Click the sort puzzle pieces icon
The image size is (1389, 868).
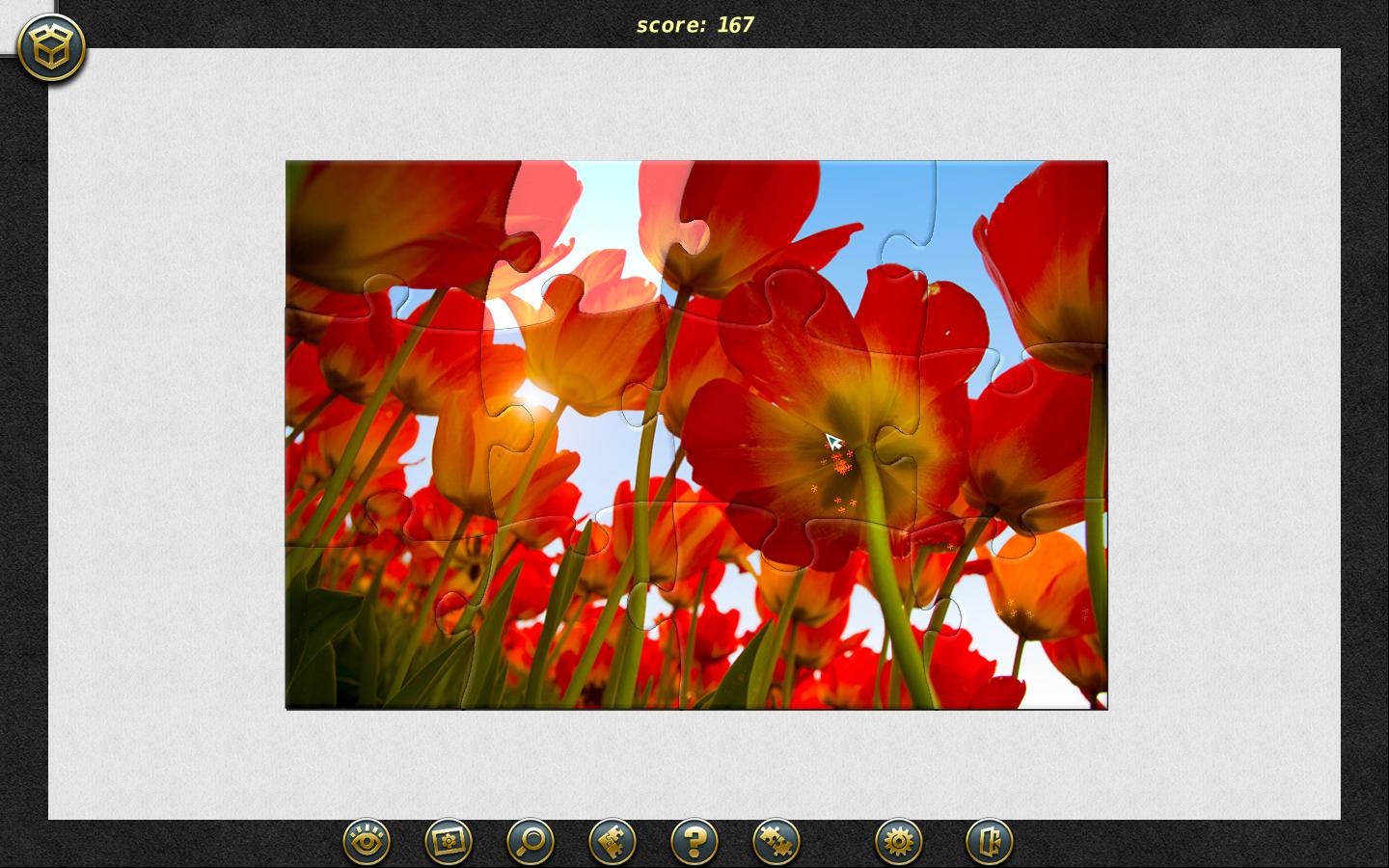pyautogui.click(x=613, y=842)
